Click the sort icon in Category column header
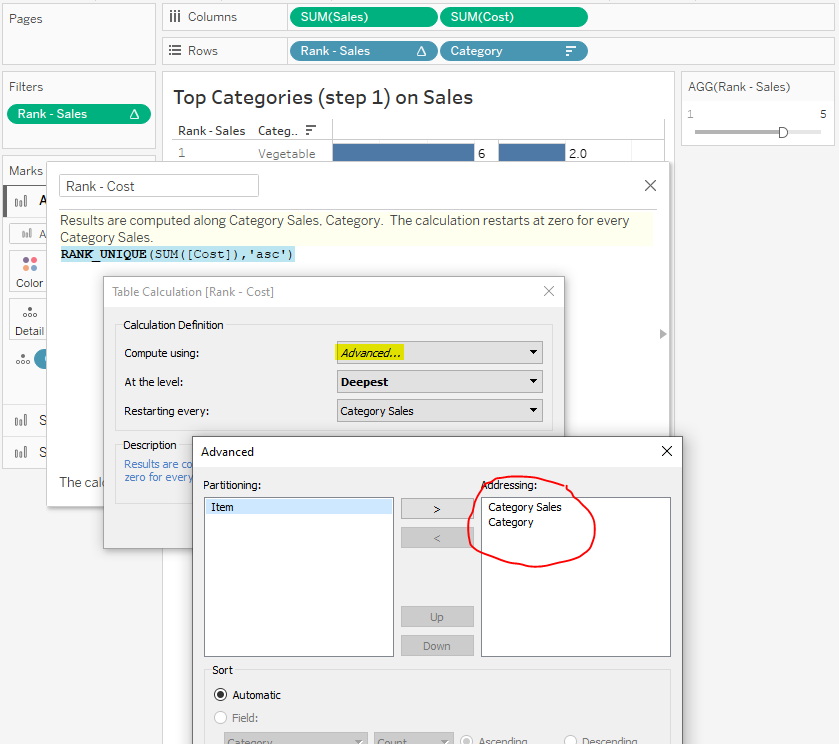This screenshot has width=839, height=744. 311,131
